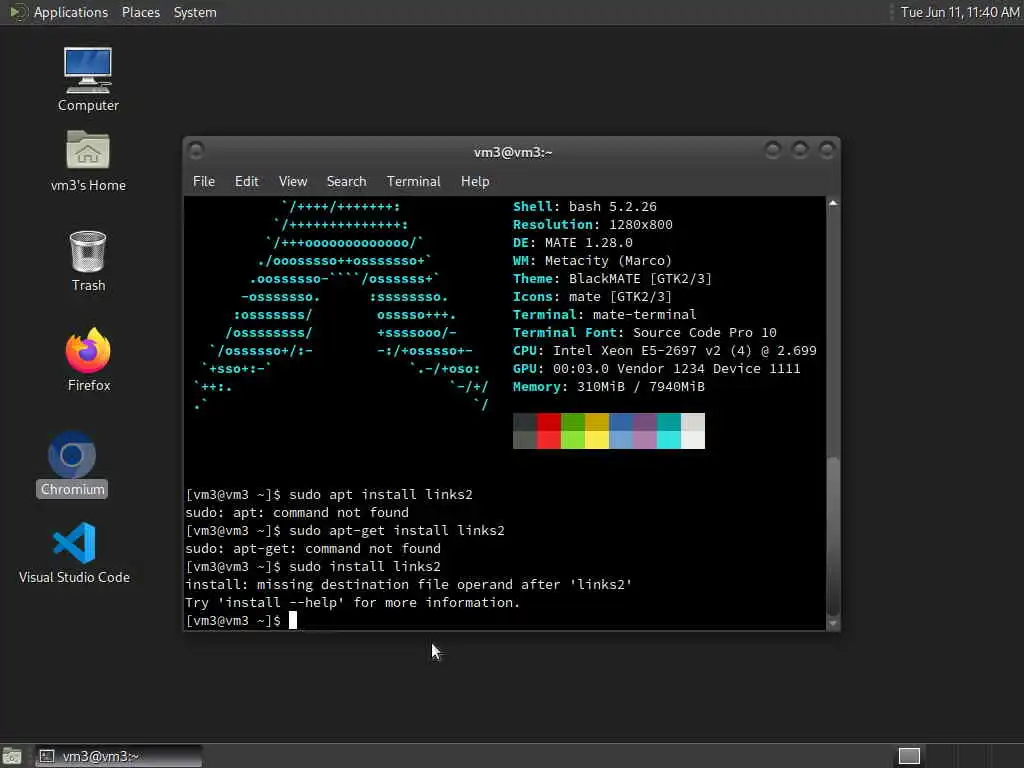Minimize the terminal window

pyautogui.click(x=773, y=151)
